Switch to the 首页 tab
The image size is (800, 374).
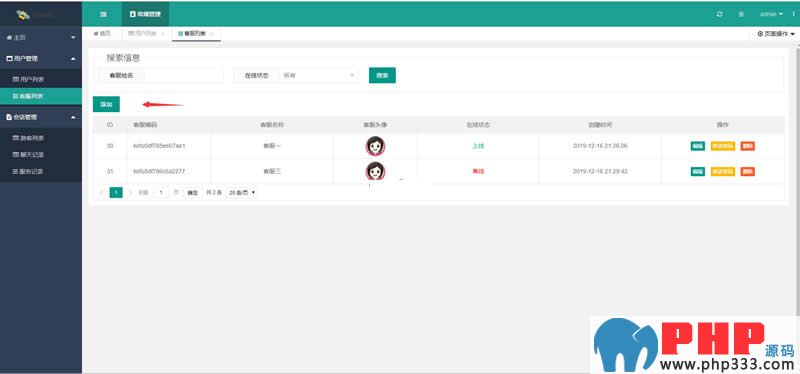tap(102, 34)
